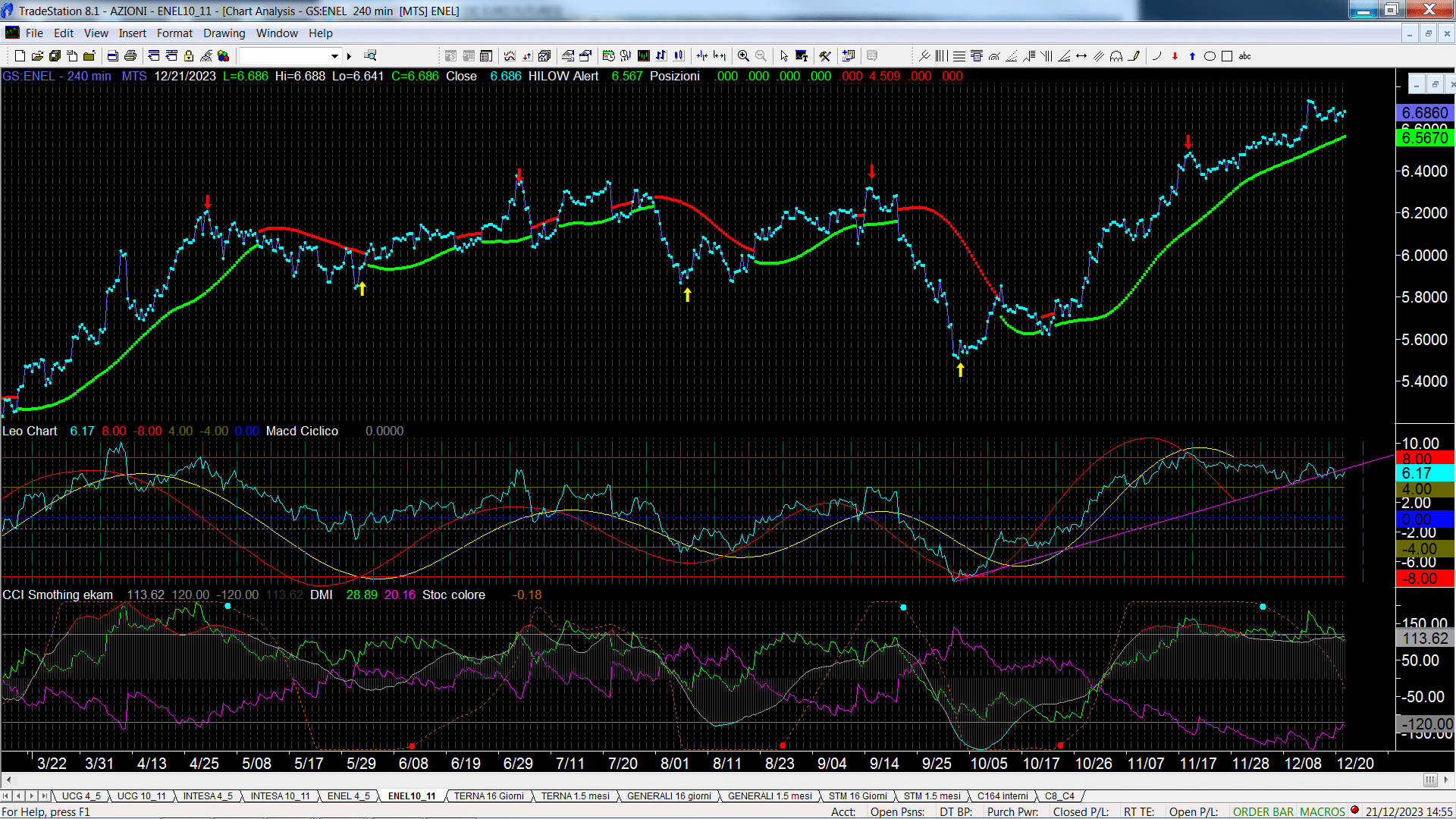Switch to the INTESA 10_11 tab
The height and width of the screenshot is (819, 1456).
coord(280,795)
